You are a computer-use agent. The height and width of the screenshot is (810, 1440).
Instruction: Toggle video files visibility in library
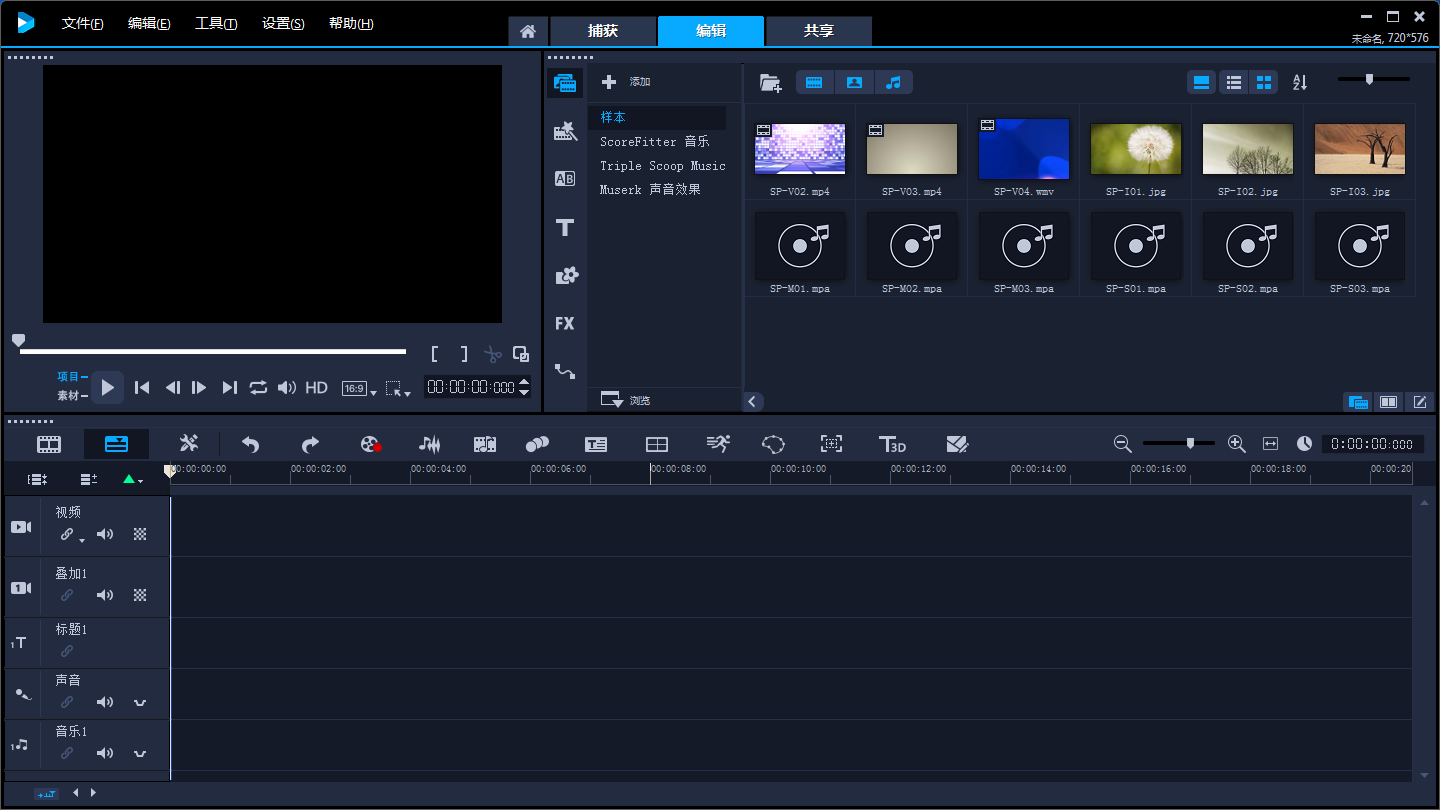click(814, 82)
